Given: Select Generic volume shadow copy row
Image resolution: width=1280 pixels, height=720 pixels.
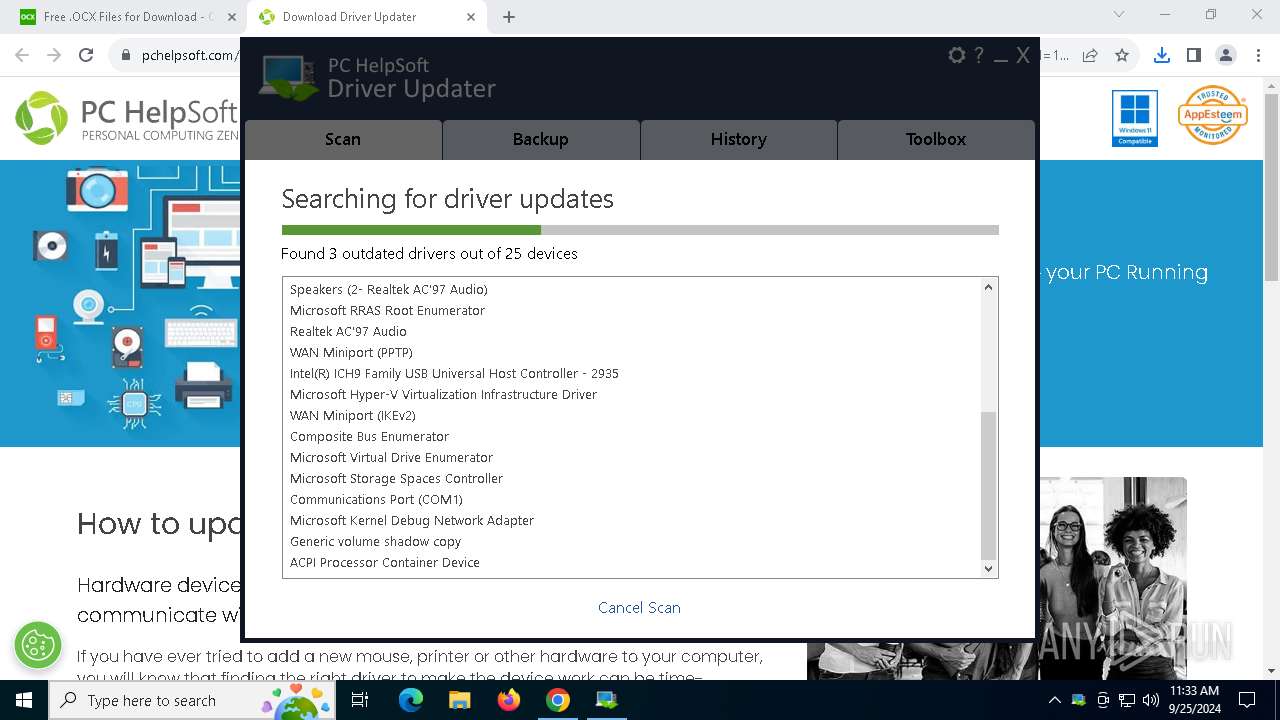Looking at the screenshot, I should point(631,541).
